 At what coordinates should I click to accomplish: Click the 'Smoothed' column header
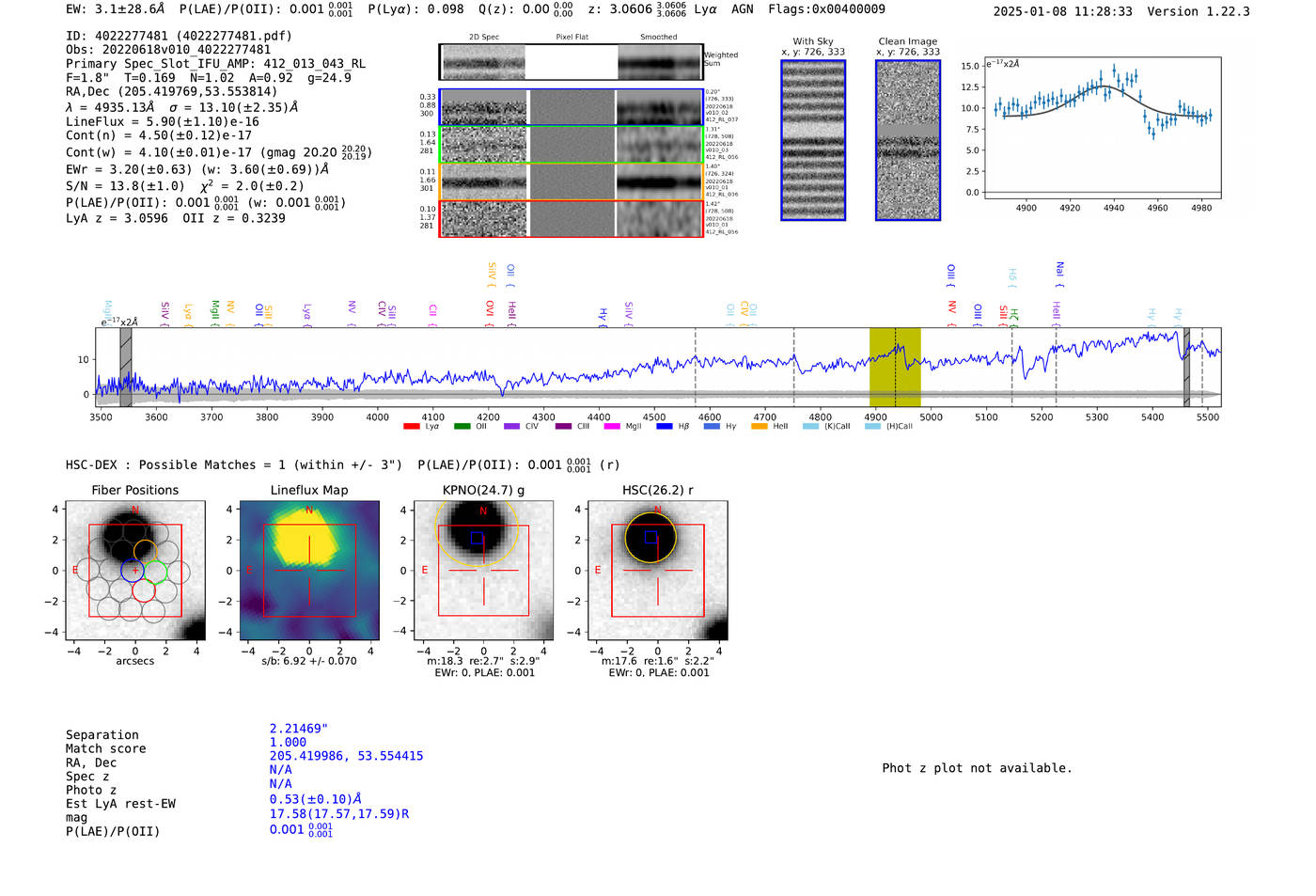tap(658, 38)
